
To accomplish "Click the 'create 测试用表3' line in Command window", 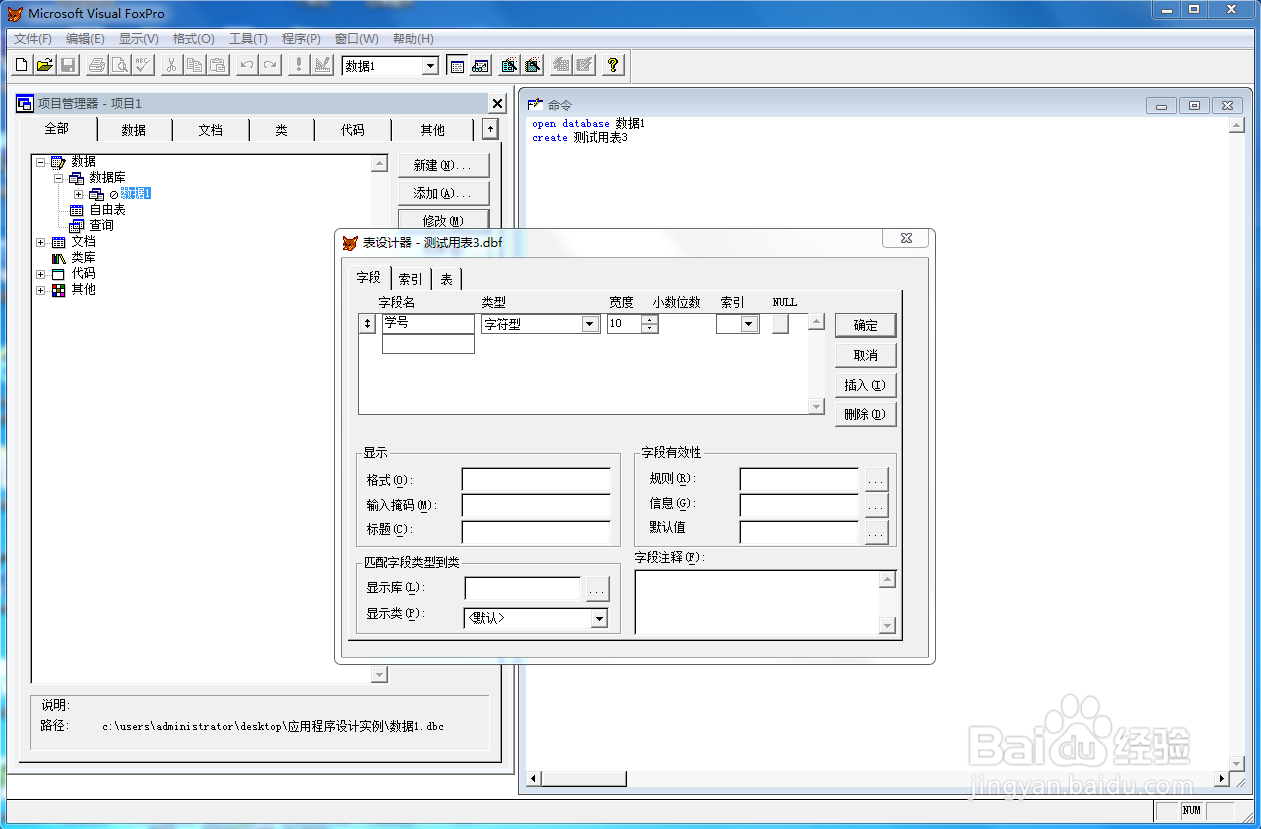I will [x=580, y=138].
